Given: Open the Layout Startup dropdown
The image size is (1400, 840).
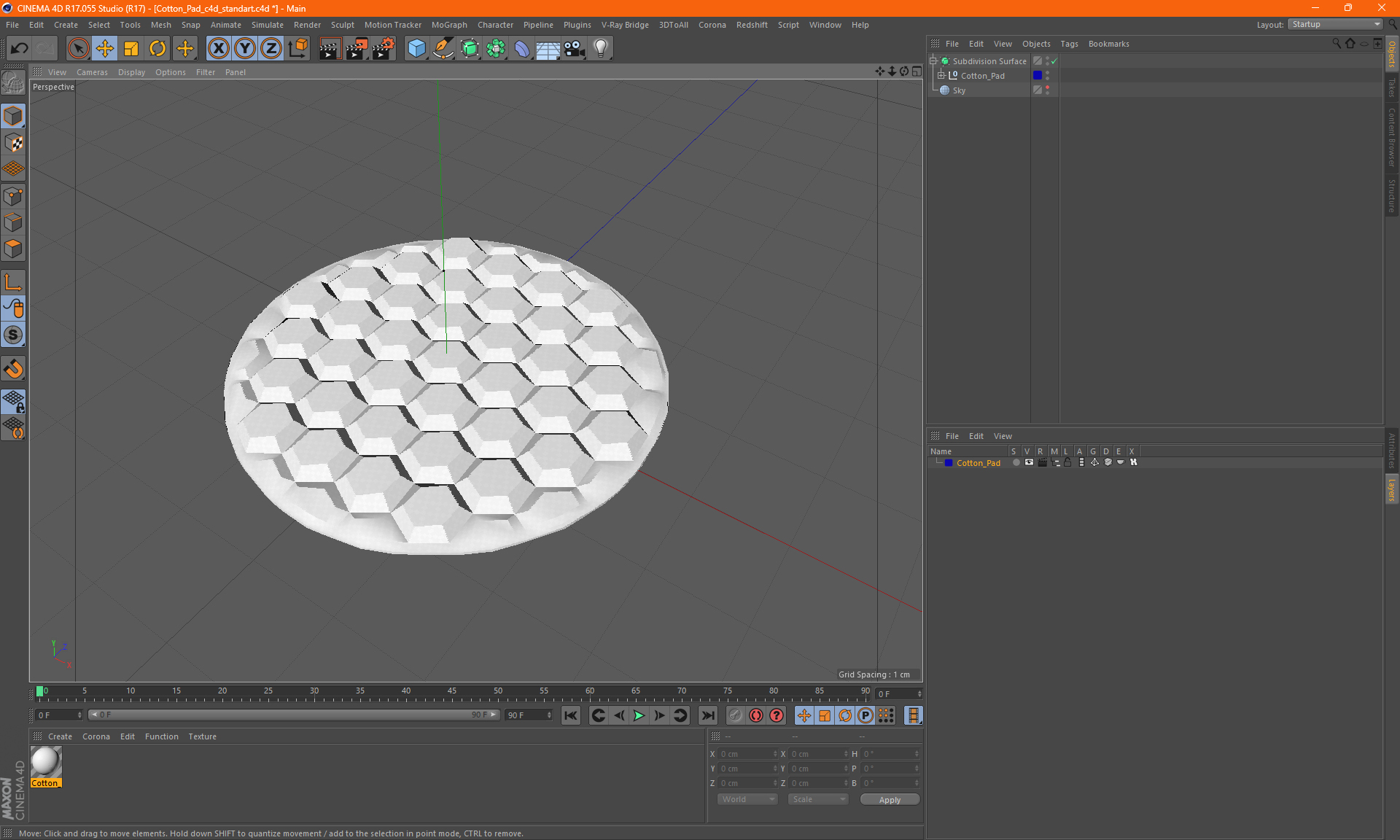Looking at the screenshot, I should 1335,24.
